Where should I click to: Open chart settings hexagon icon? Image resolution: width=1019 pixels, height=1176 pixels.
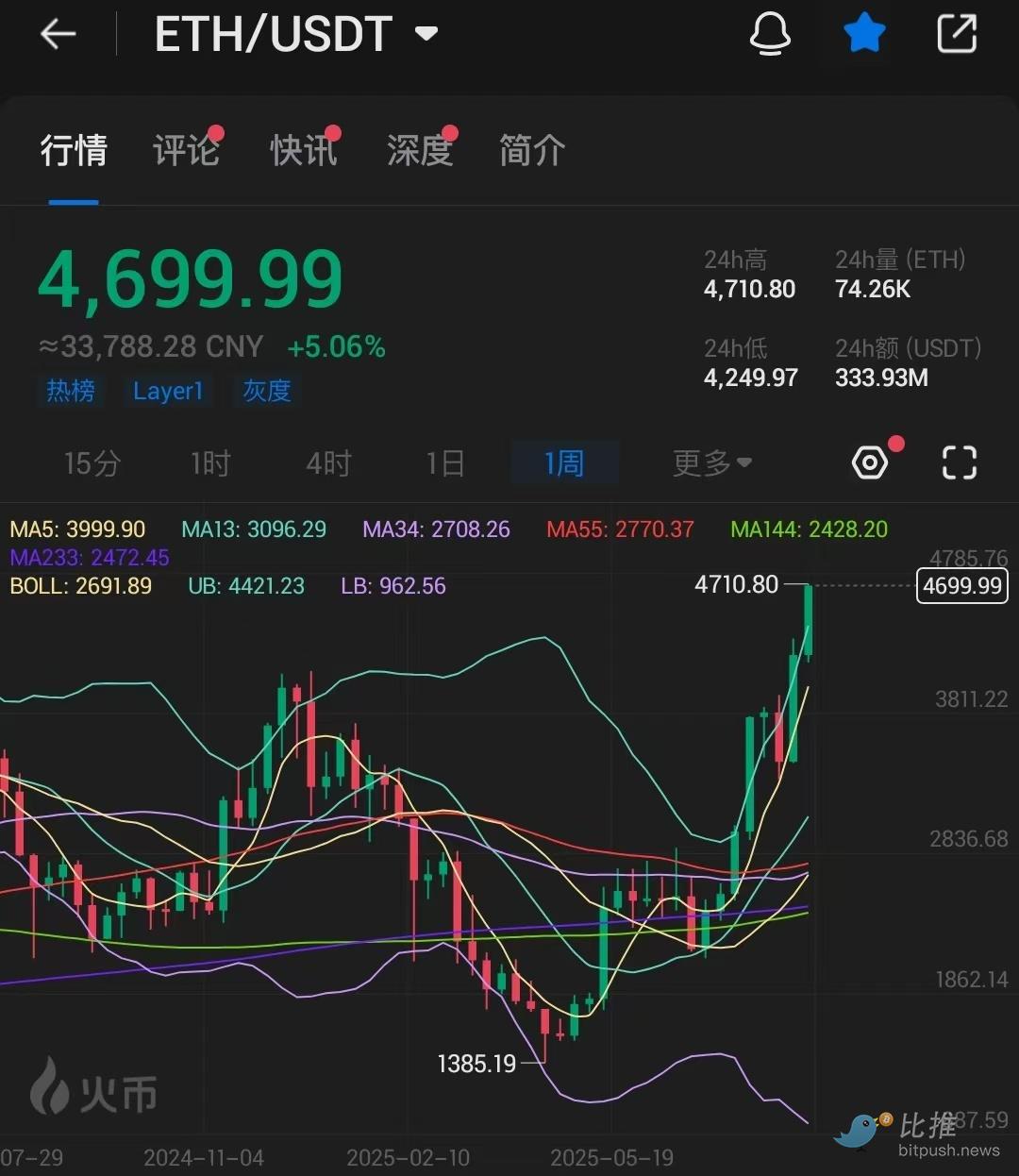coord(870,462)
